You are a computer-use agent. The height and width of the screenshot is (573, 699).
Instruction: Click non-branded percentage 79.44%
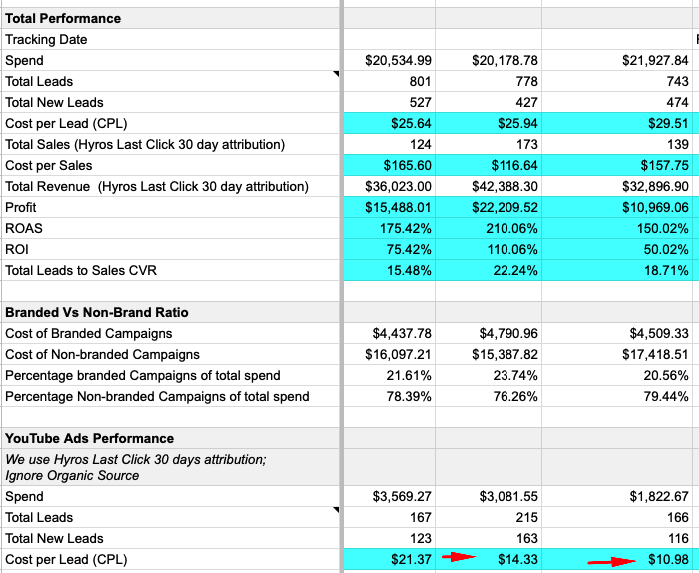617,396
